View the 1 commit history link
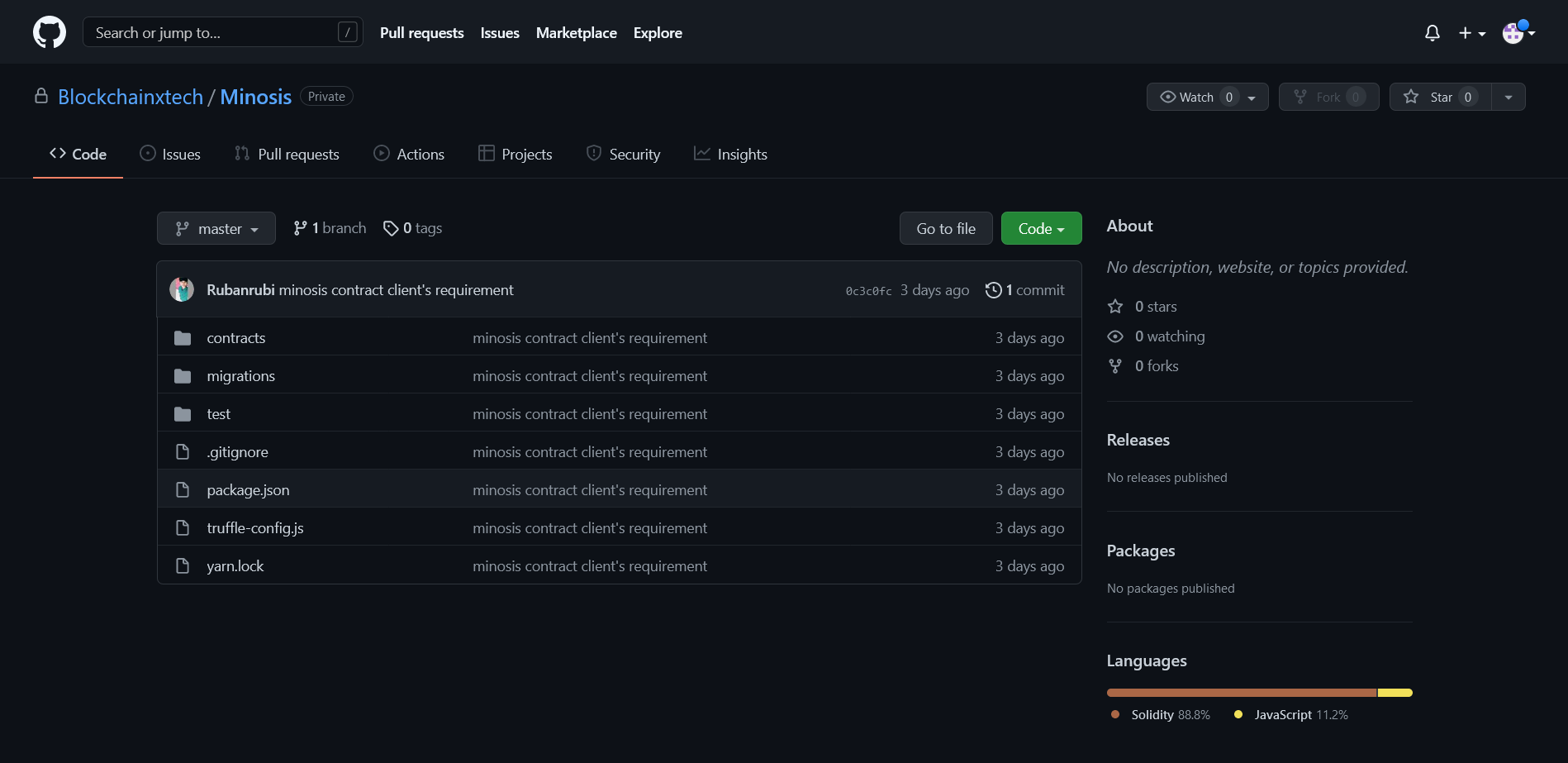This screenshot has width=1568, height=763. (x=1025, y=290)
